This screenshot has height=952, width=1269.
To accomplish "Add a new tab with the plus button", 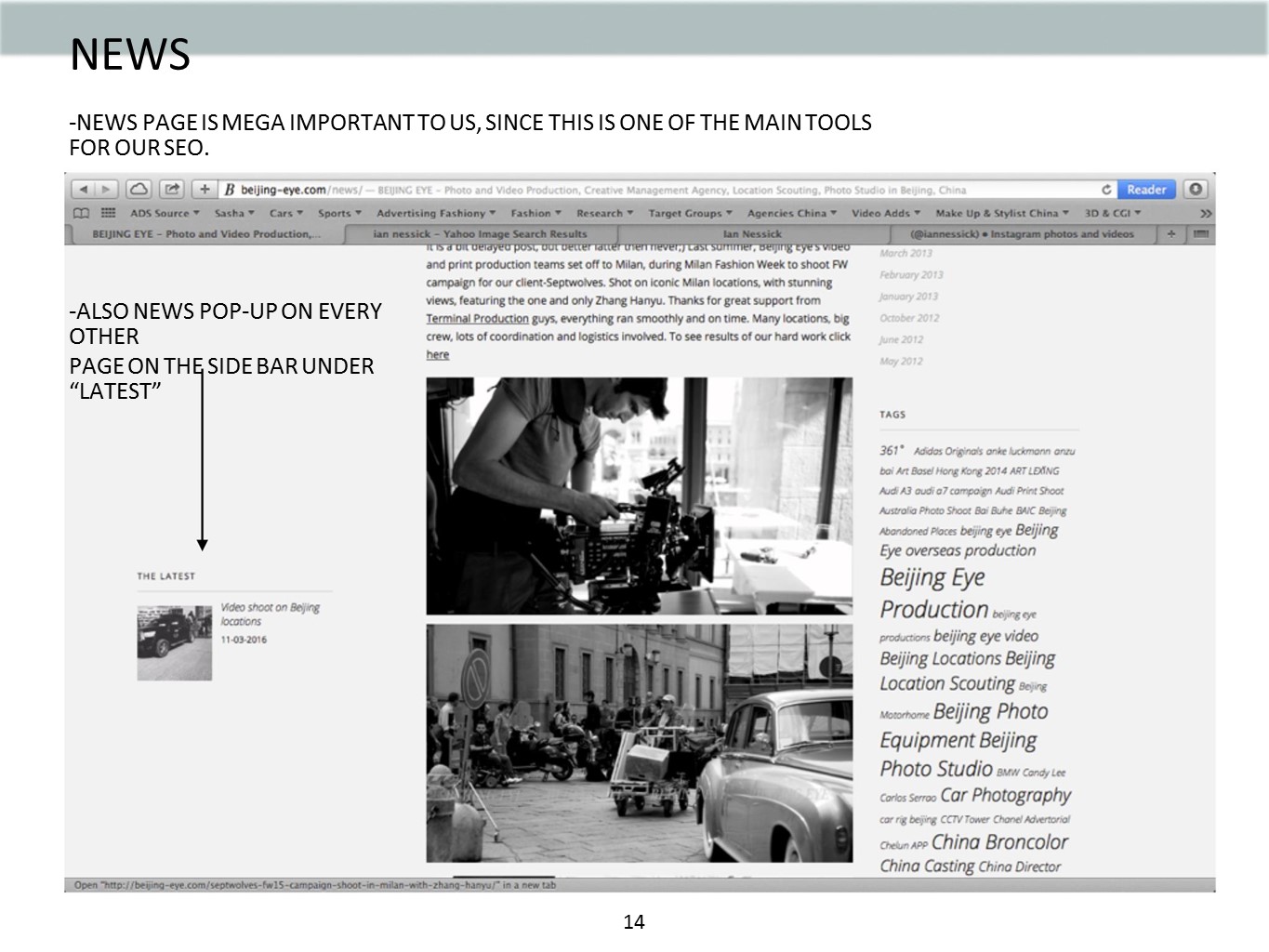I will click(1170, 234).
